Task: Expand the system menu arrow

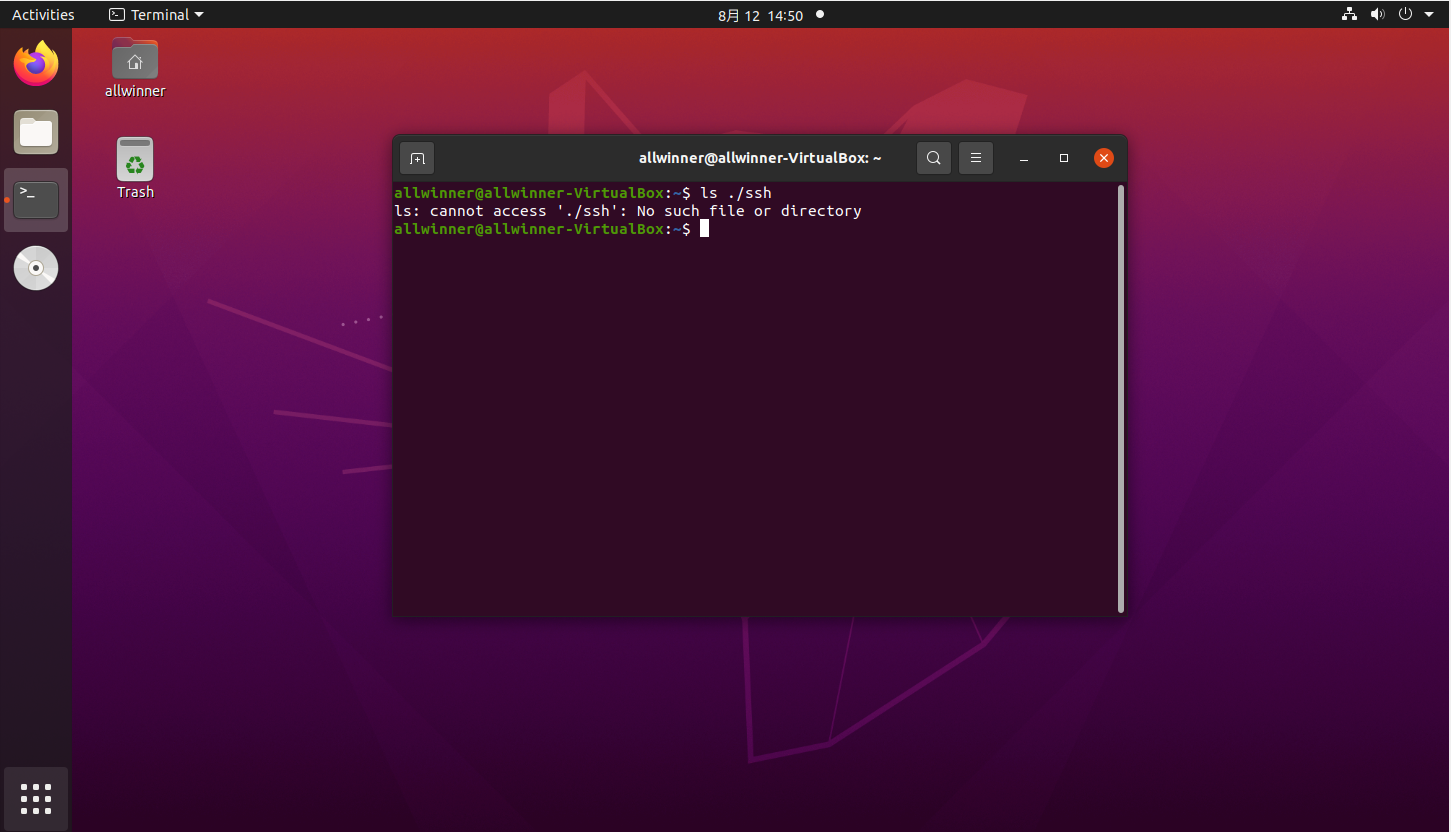Action: click(x=1428, y=14)
